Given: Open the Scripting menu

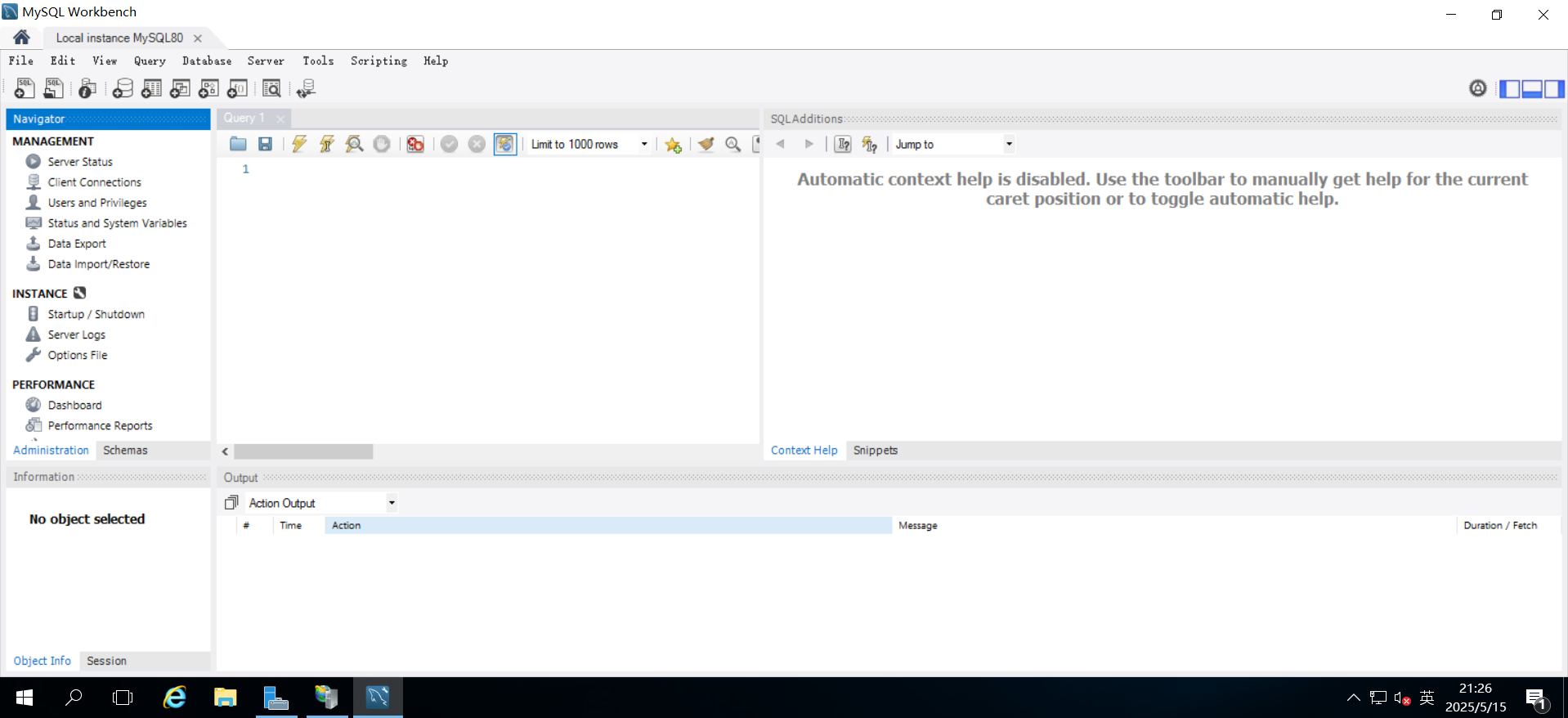Looking at the screenshot, I should coord(379,61).
